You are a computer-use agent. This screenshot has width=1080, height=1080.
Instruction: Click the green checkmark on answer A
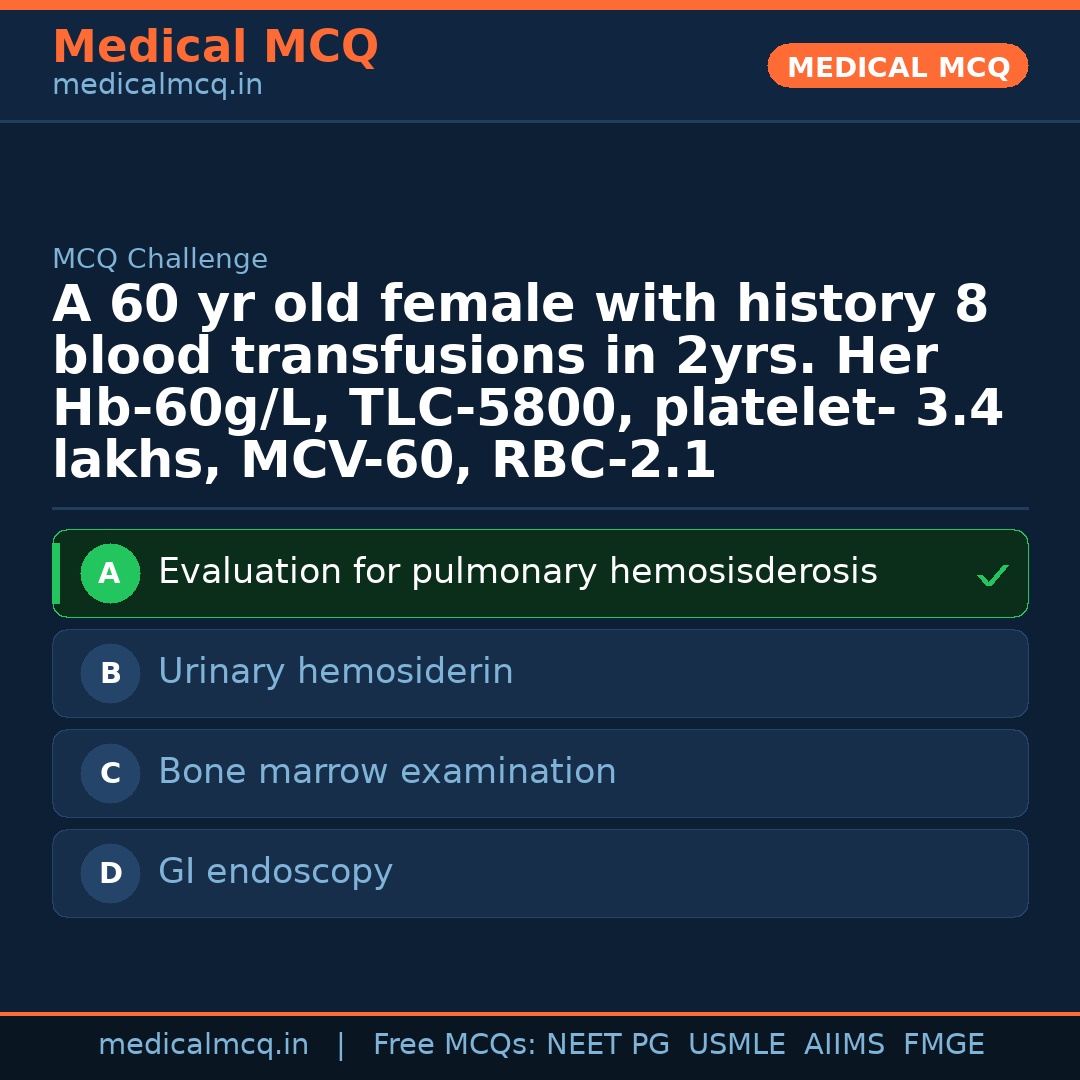pos(991,576)
